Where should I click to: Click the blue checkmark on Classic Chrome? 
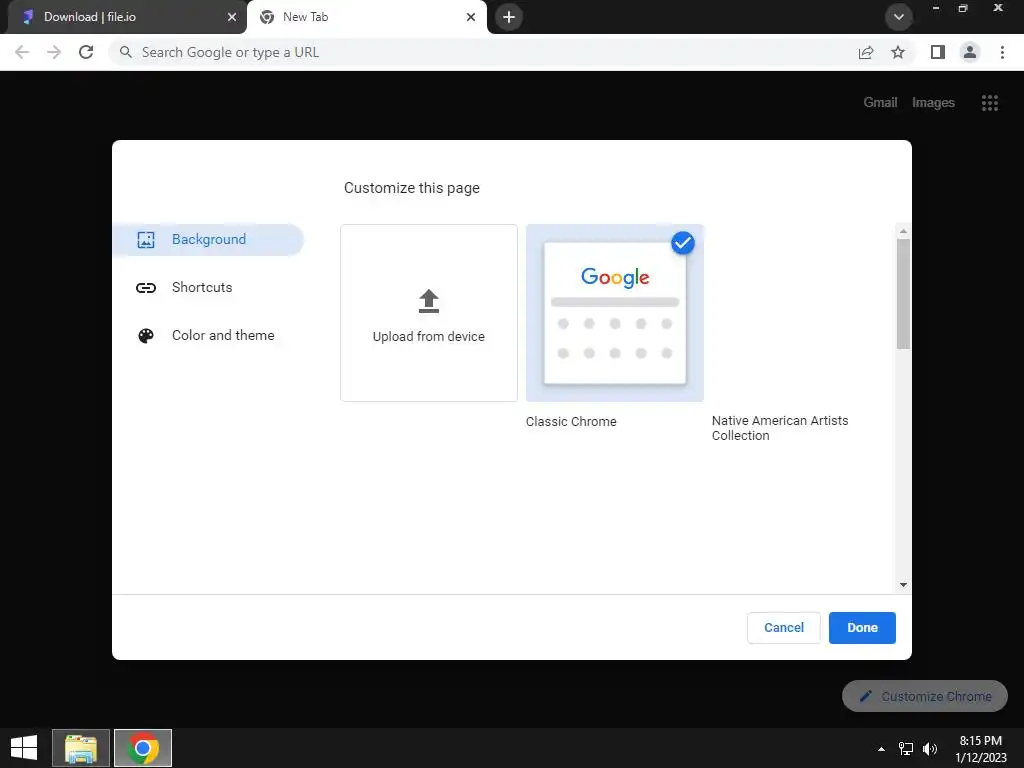point(682,243)
